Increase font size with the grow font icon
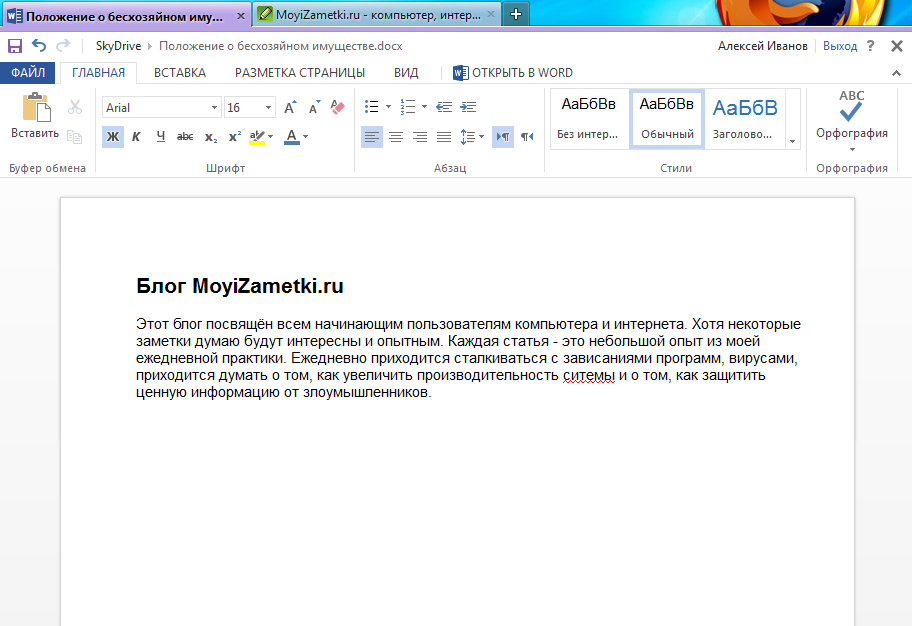This screenshot has height=626, width=912. pos(290,108)
